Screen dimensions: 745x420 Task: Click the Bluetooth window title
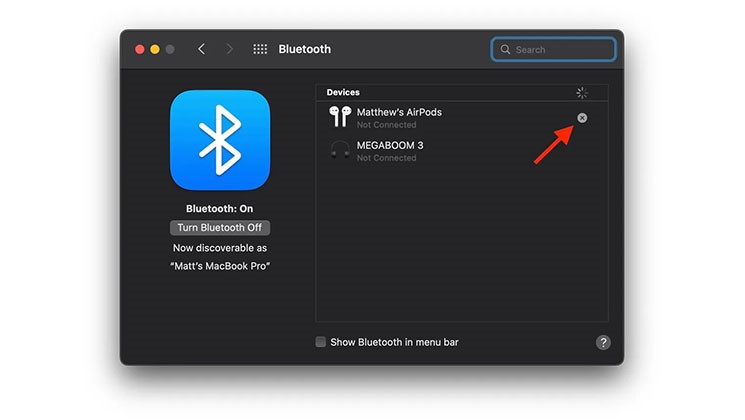tap(305, 49)
